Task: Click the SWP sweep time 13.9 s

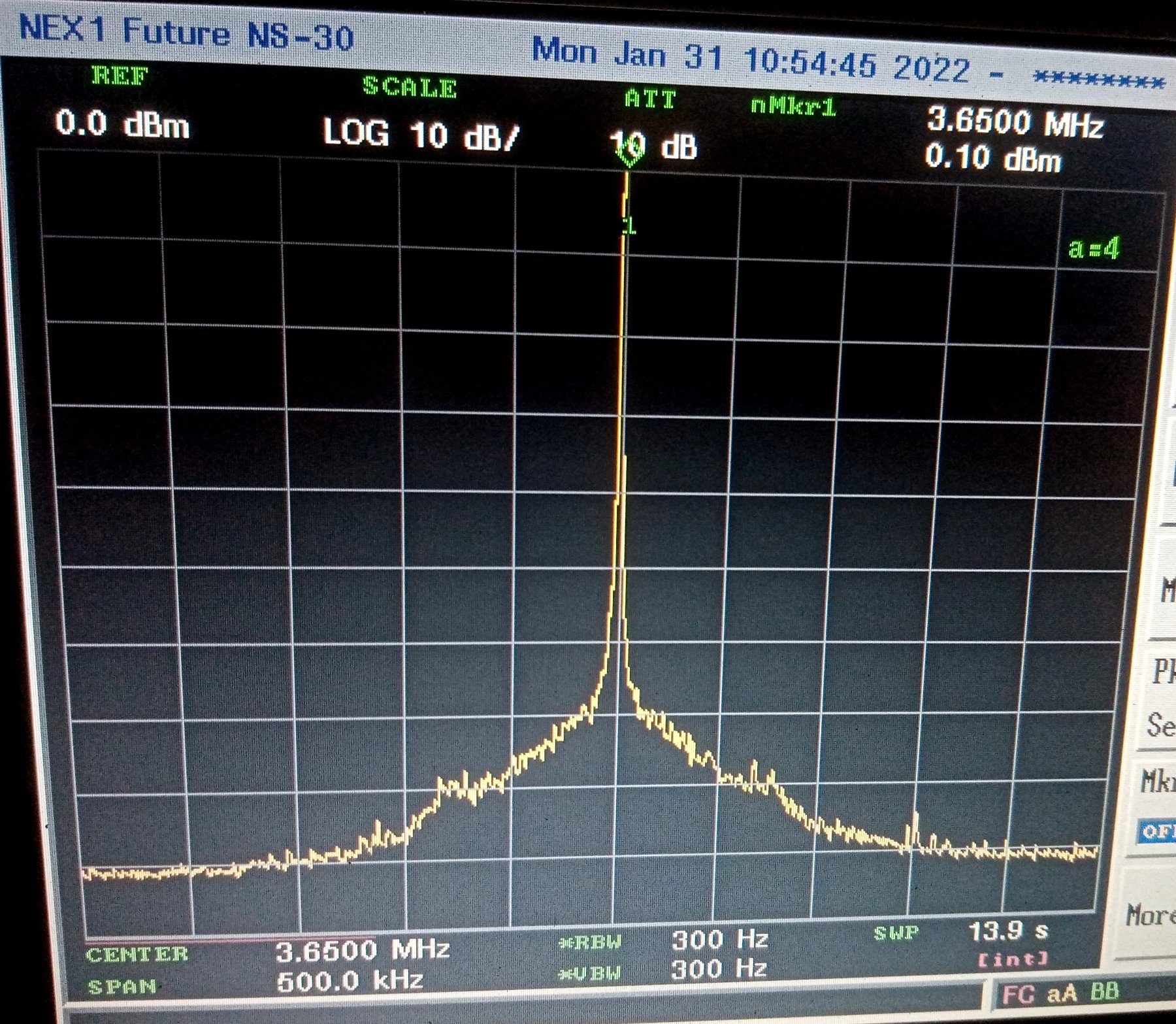Action: pyautogui.click(x=1007, y=931)
